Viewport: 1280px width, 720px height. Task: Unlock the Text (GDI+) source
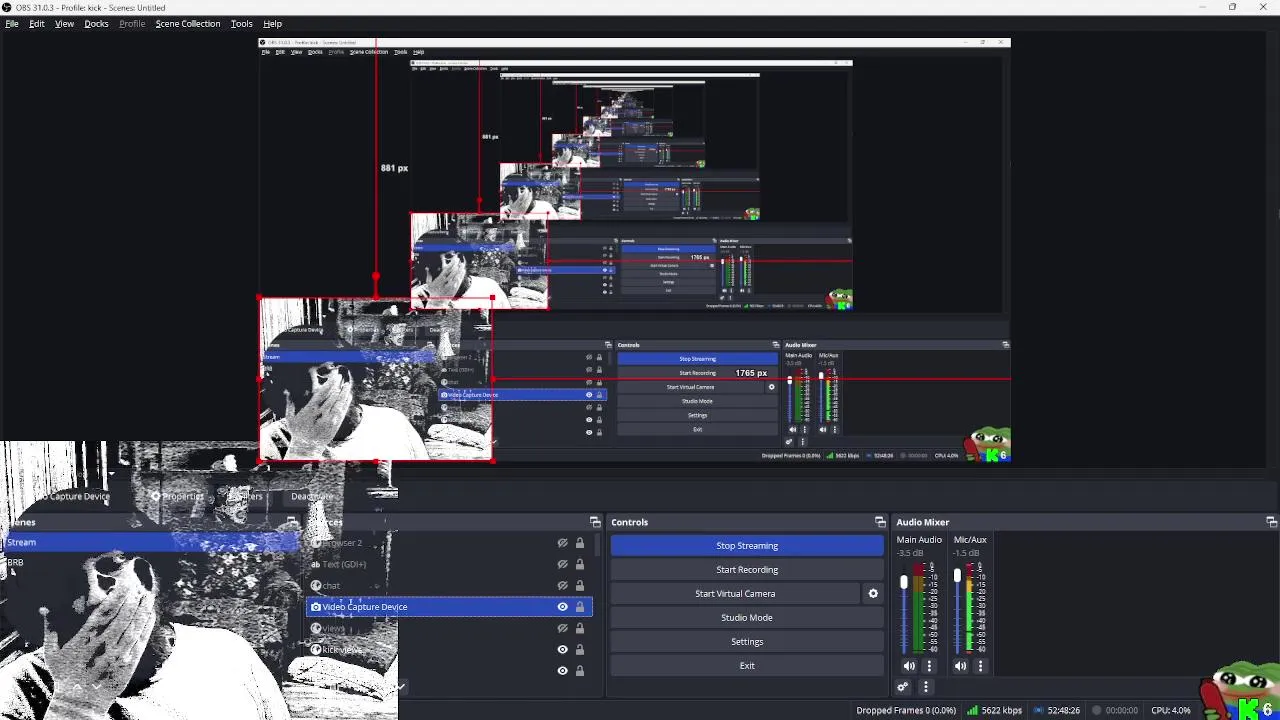point(579,564)
